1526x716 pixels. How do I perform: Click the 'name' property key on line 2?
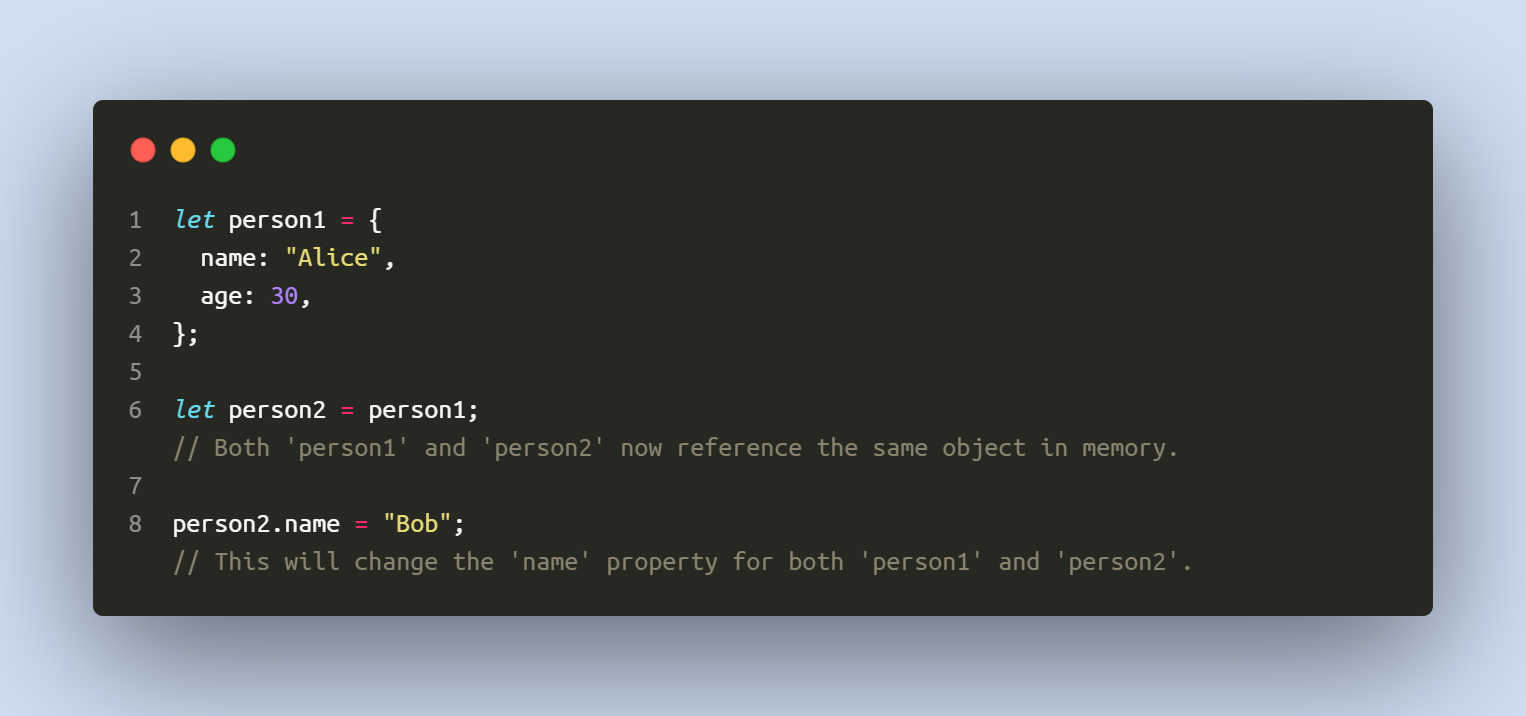click(228, 258)
